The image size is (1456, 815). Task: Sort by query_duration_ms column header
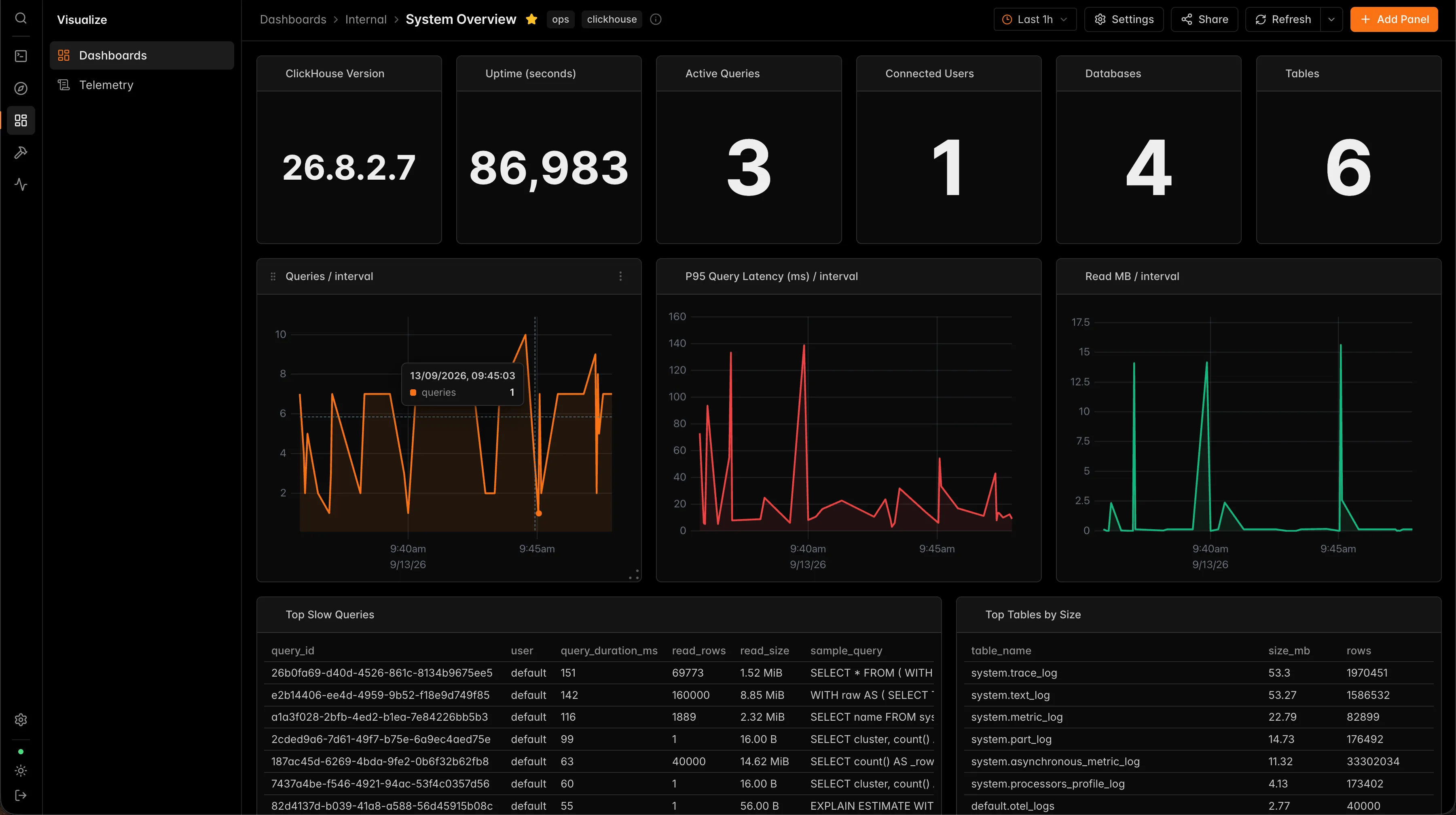pos(609,650)
